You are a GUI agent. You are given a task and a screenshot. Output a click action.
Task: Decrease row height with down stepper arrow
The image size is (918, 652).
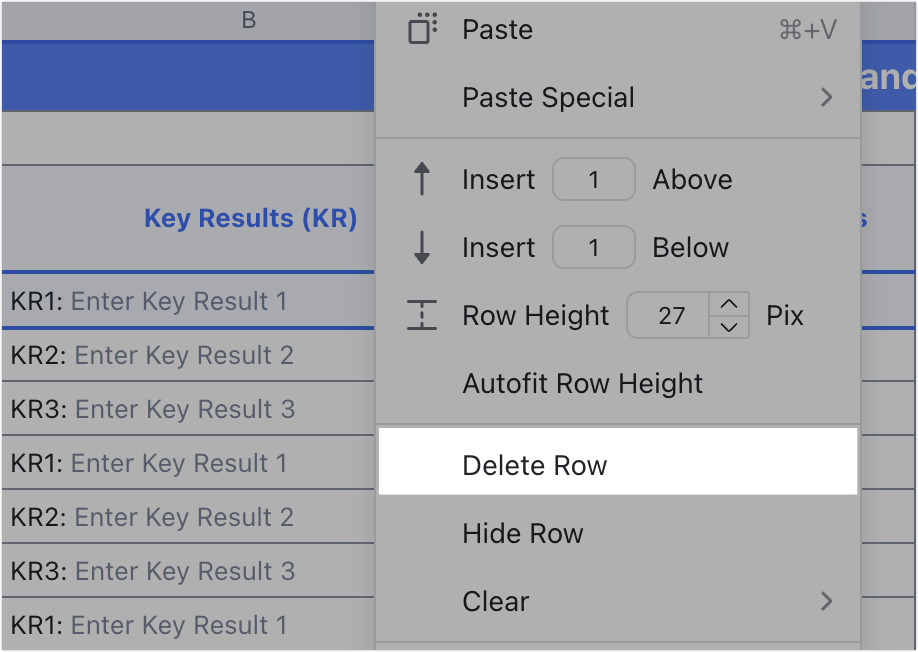(x=729, y=327)
